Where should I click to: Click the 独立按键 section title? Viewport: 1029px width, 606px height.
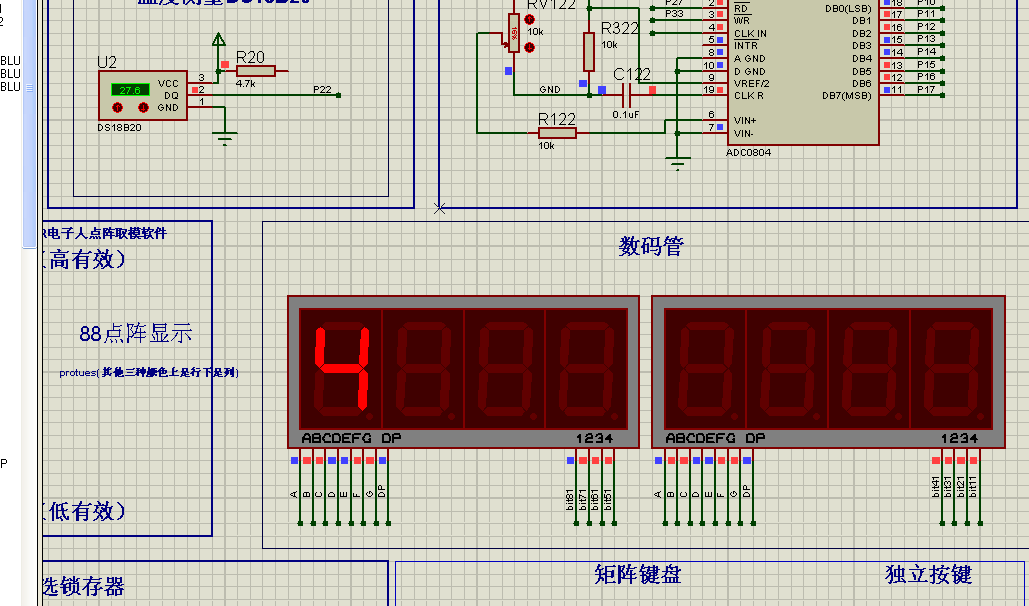pos(928,574)
